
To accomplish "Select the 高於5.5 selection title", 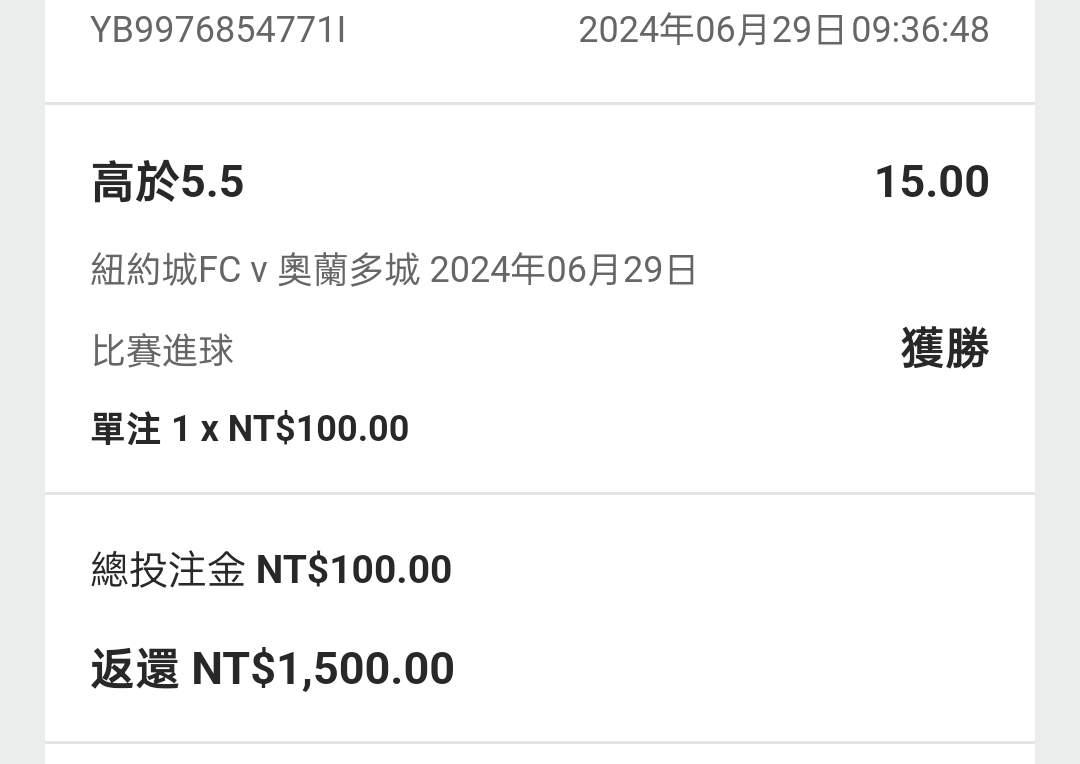I will pos(168,183).
